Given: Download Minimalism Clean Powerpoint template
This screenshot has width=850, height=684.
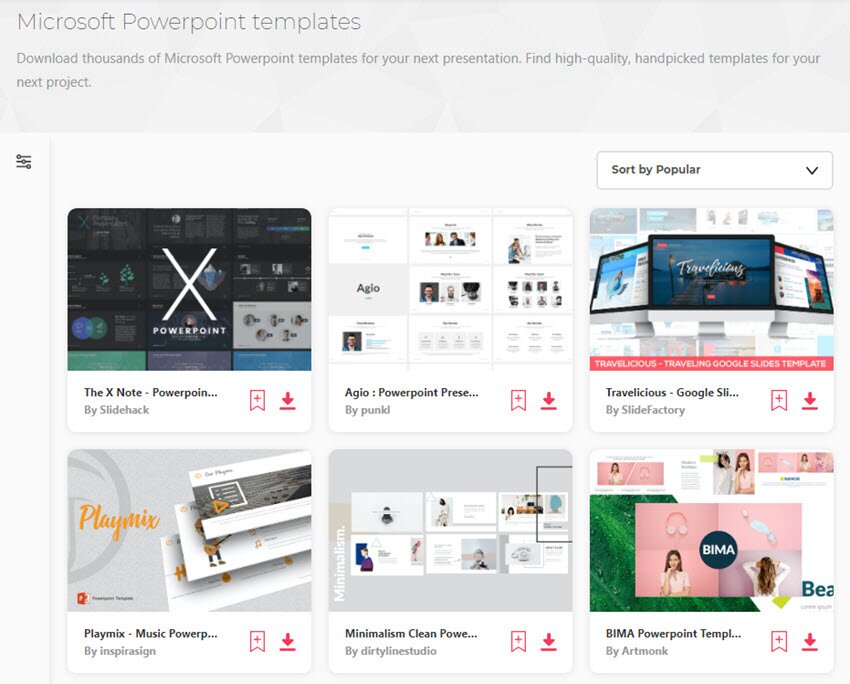Looking at the screenshot, I should [548, 642].
